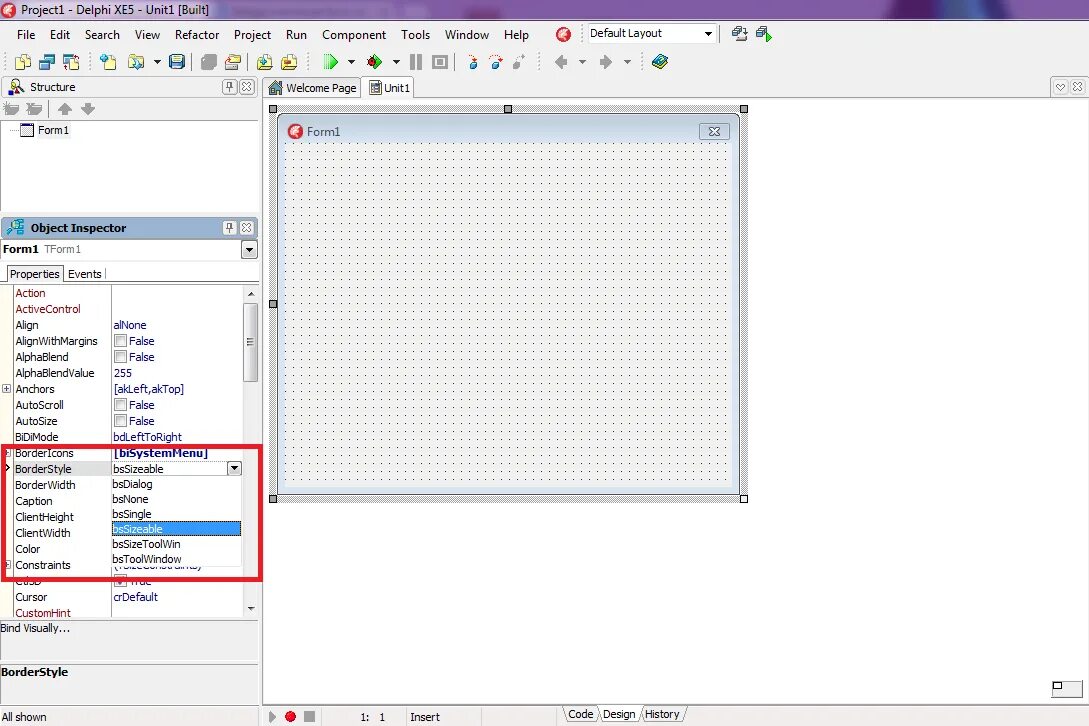Select bsSizeToolWin from the BorderStyle list

coord(176,544)
